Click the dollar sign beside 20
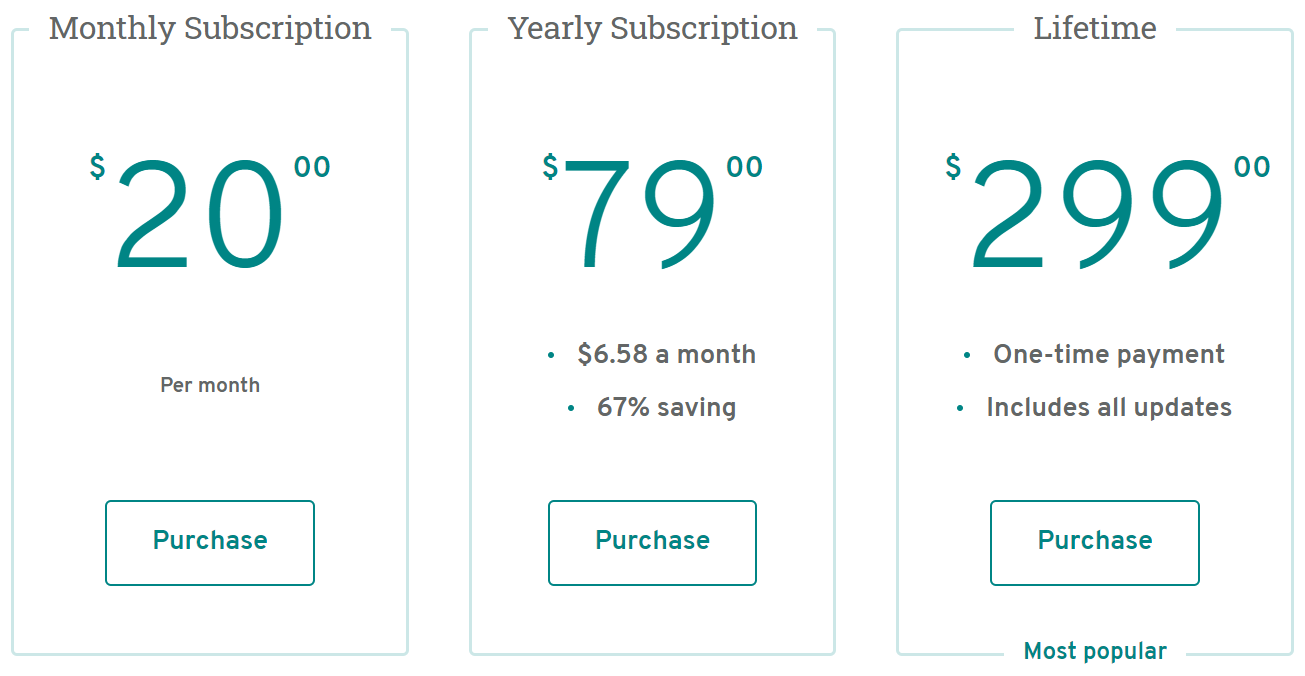Screen dimensions: 1305x676 pos(97,167)
